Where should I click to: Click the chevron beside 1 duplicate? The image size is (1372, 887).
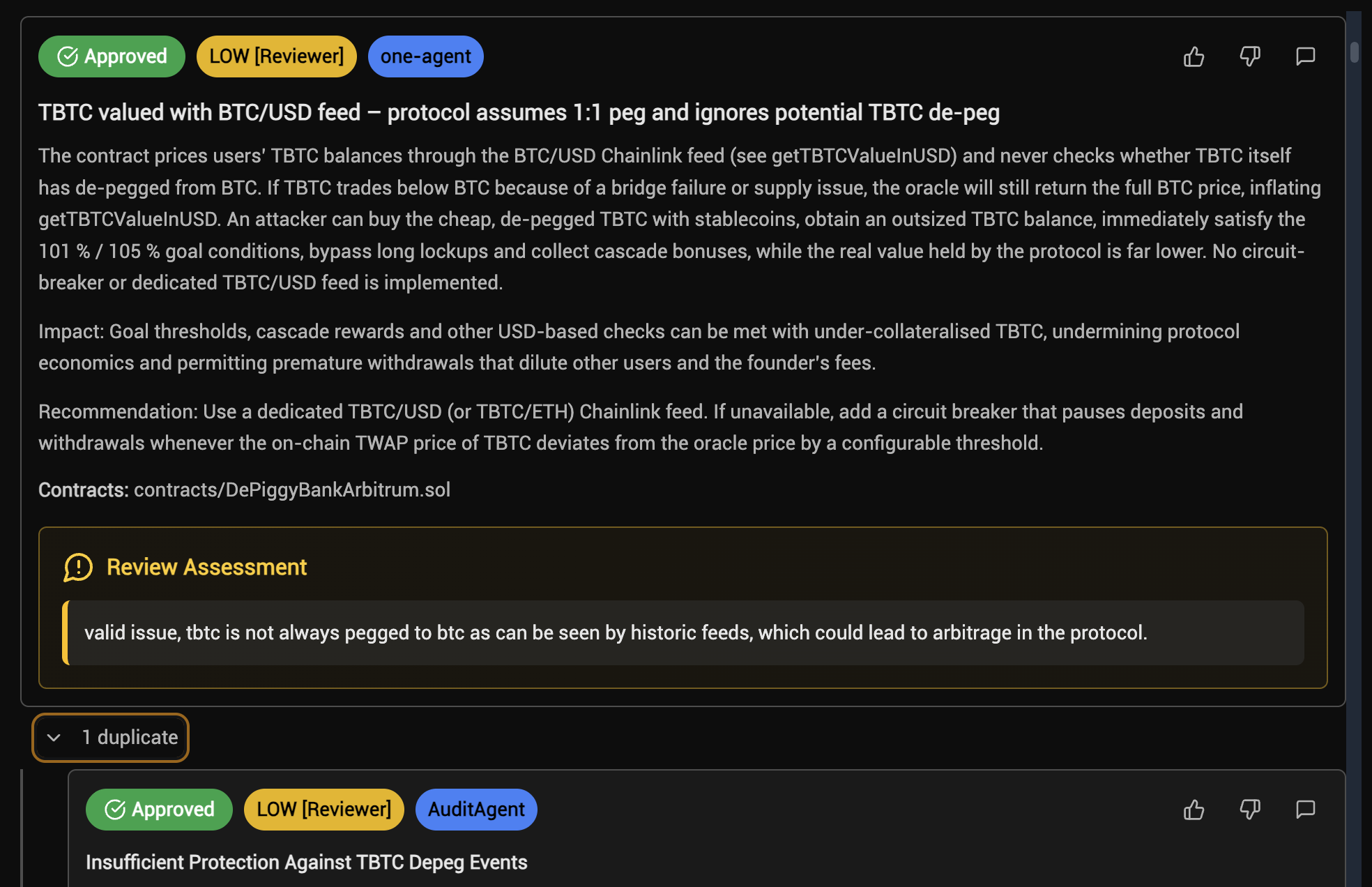point(54,738)
